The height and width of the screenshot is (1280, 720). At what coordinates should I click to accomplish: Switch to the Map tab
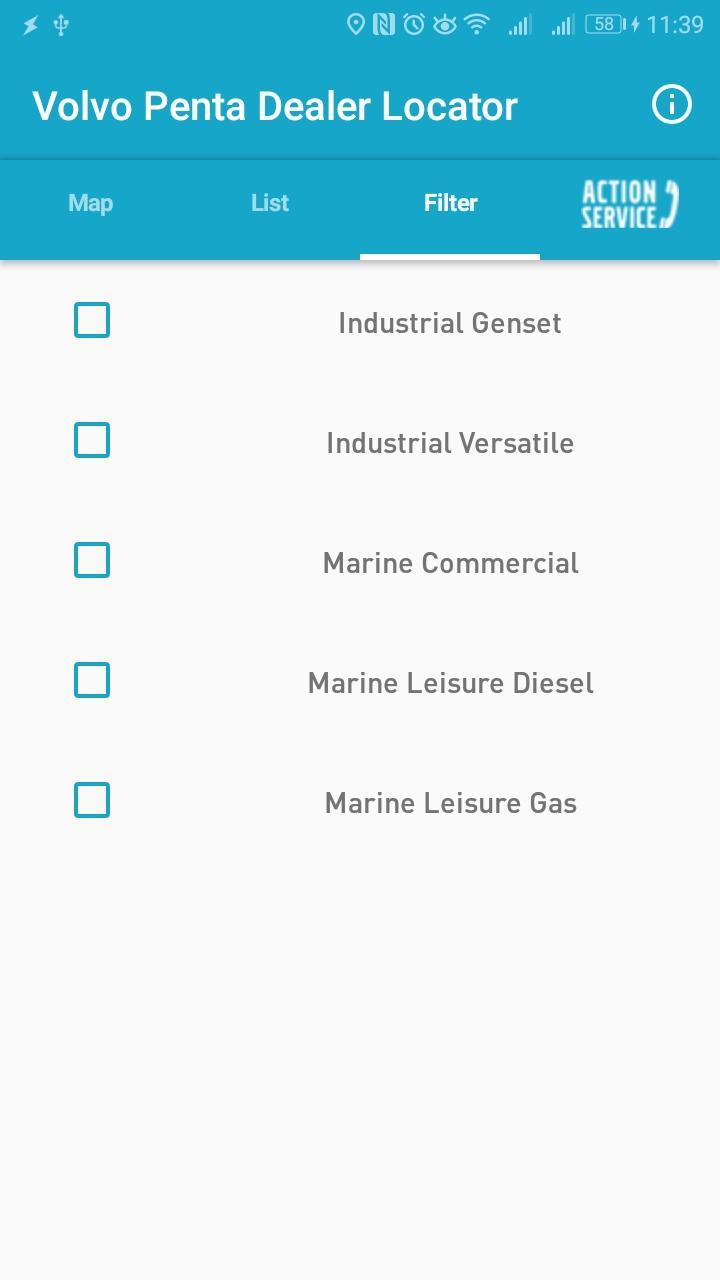90,203
